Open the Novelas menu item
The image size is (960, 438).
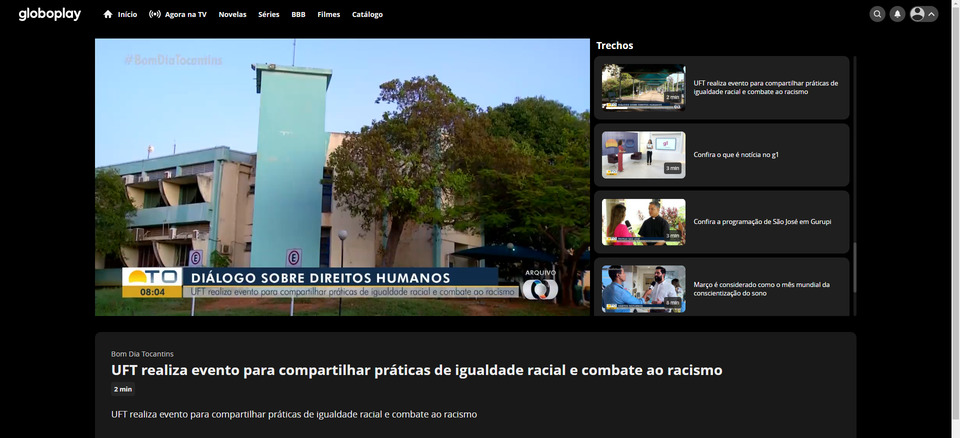click(x=233, y=14)
